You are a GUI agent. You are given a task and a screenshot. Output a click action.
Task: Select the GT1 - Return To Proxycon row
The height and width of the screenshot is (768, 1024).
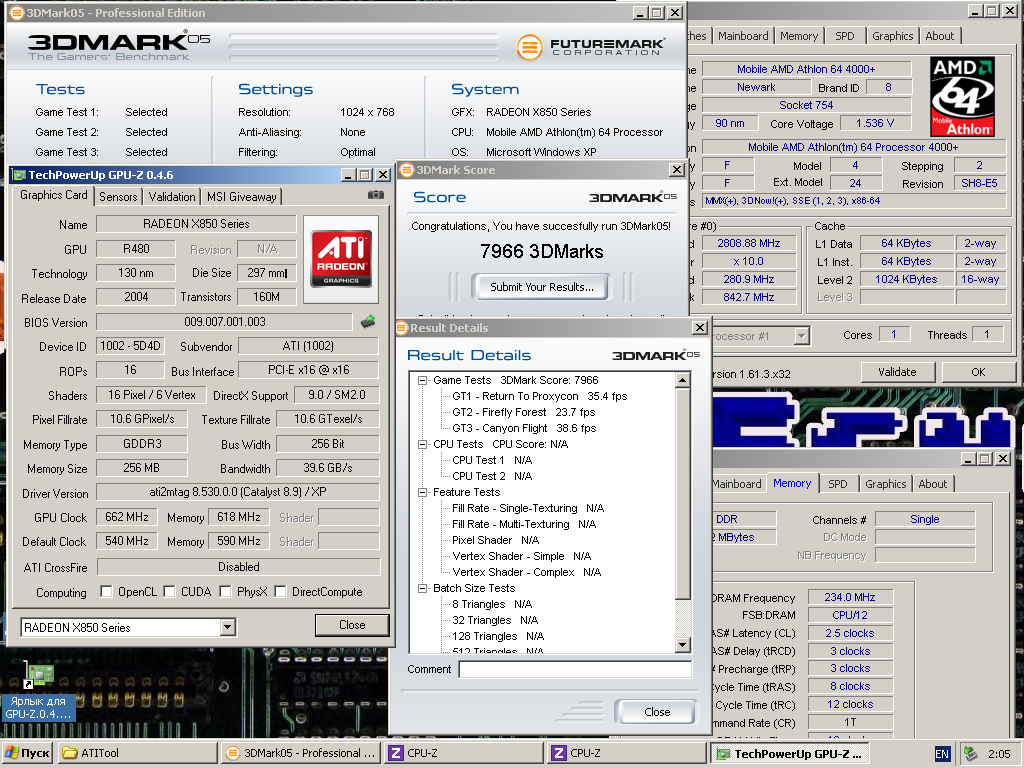click(x=539, y=396)
